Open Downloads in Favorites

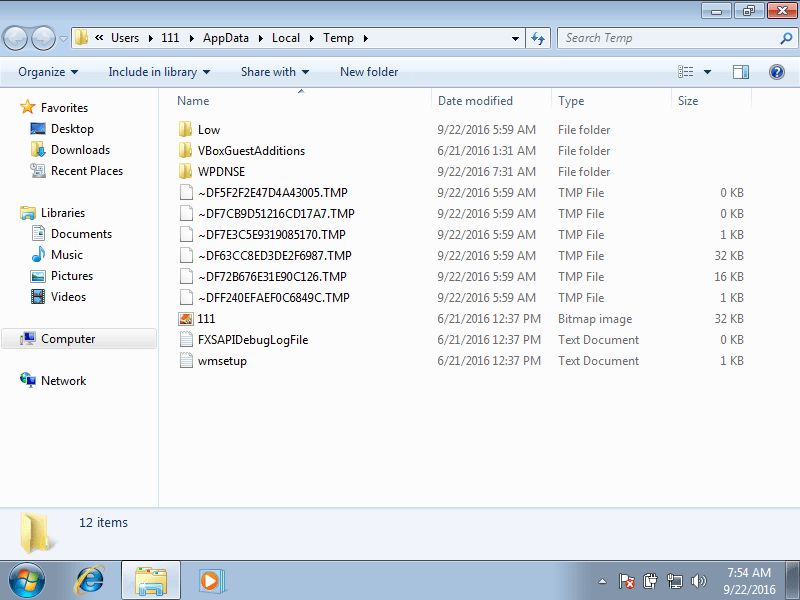(x=81, y=149)
